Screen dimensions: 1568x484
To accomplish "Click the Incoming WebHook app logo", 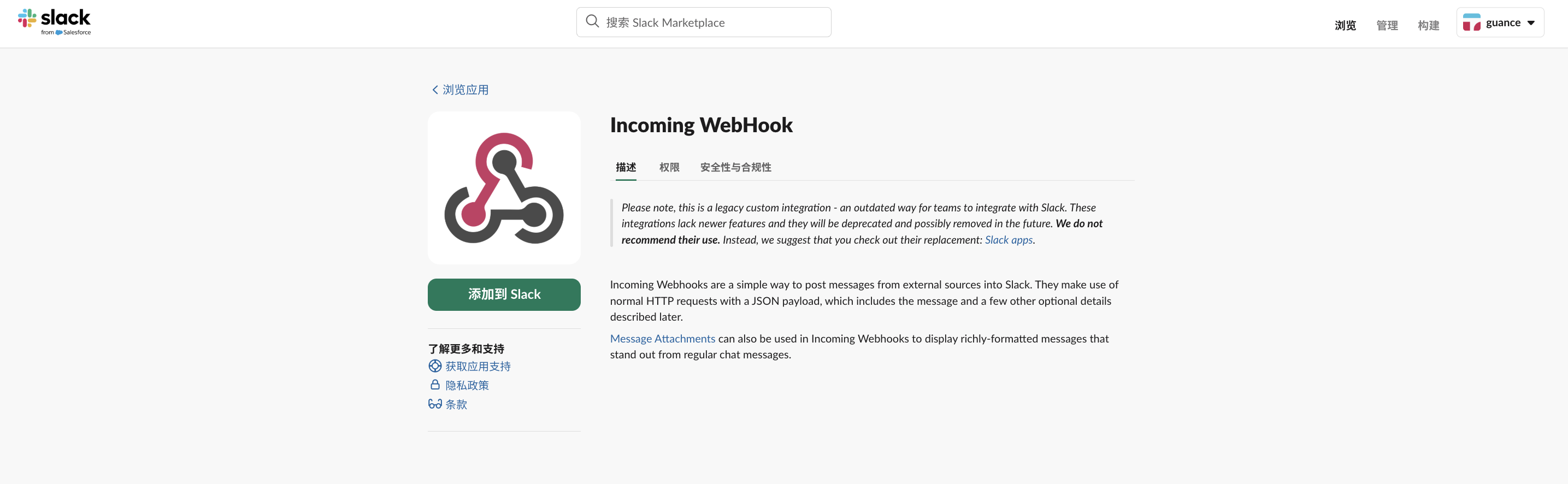I will 504,187.
